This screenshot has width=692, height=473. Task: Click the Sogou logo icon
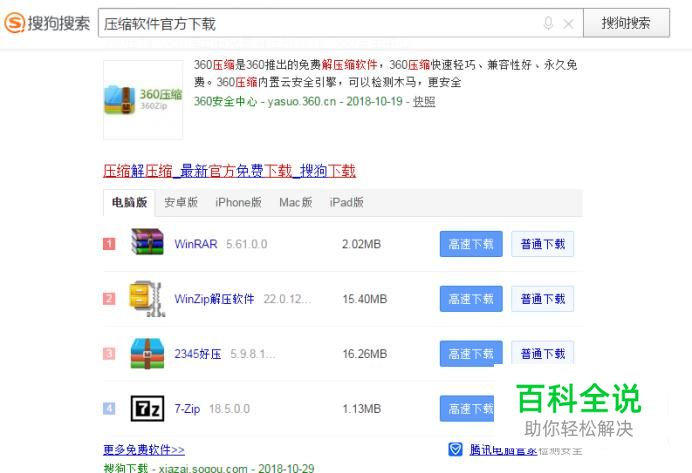[14, 23]
